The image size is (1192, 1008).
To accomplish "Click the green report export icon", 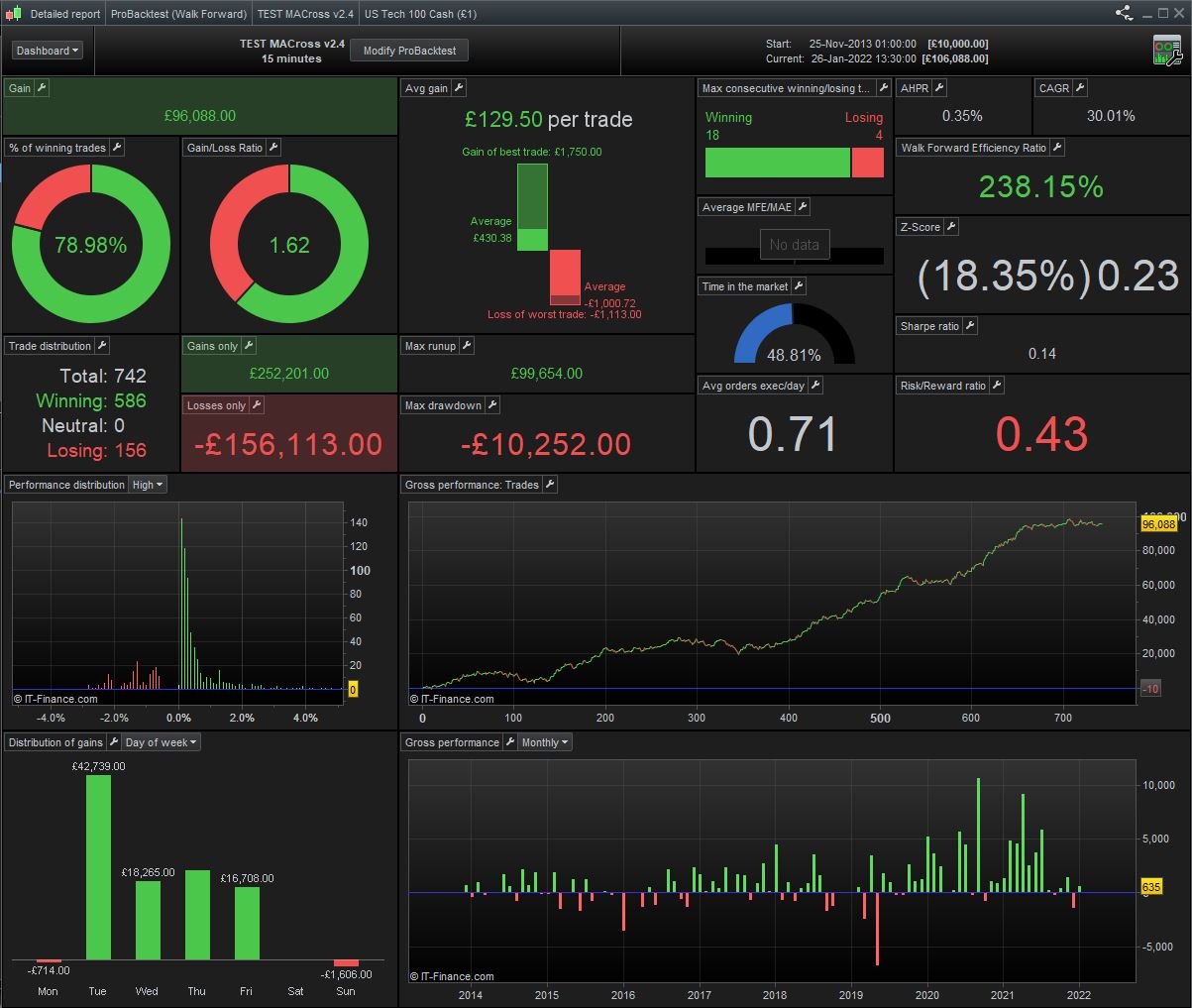I will pos(1166,51).
